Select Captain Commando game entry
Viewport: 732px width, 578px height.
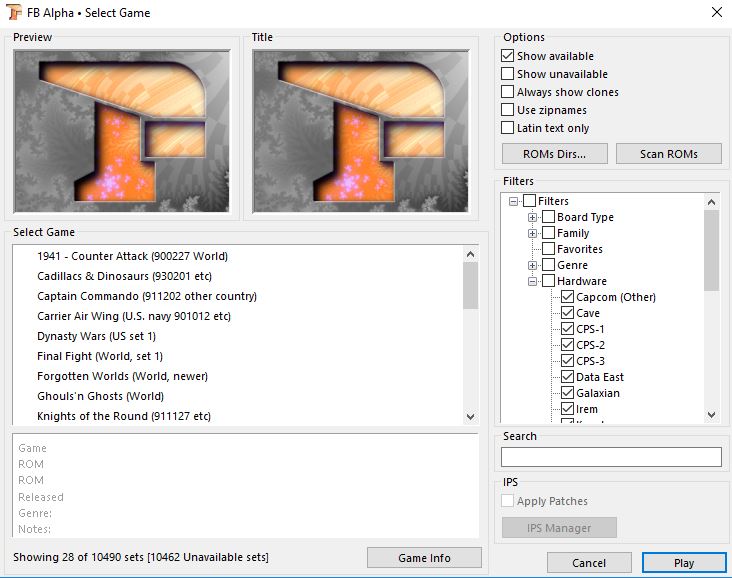pyautogui.click(x=147, y=296)
